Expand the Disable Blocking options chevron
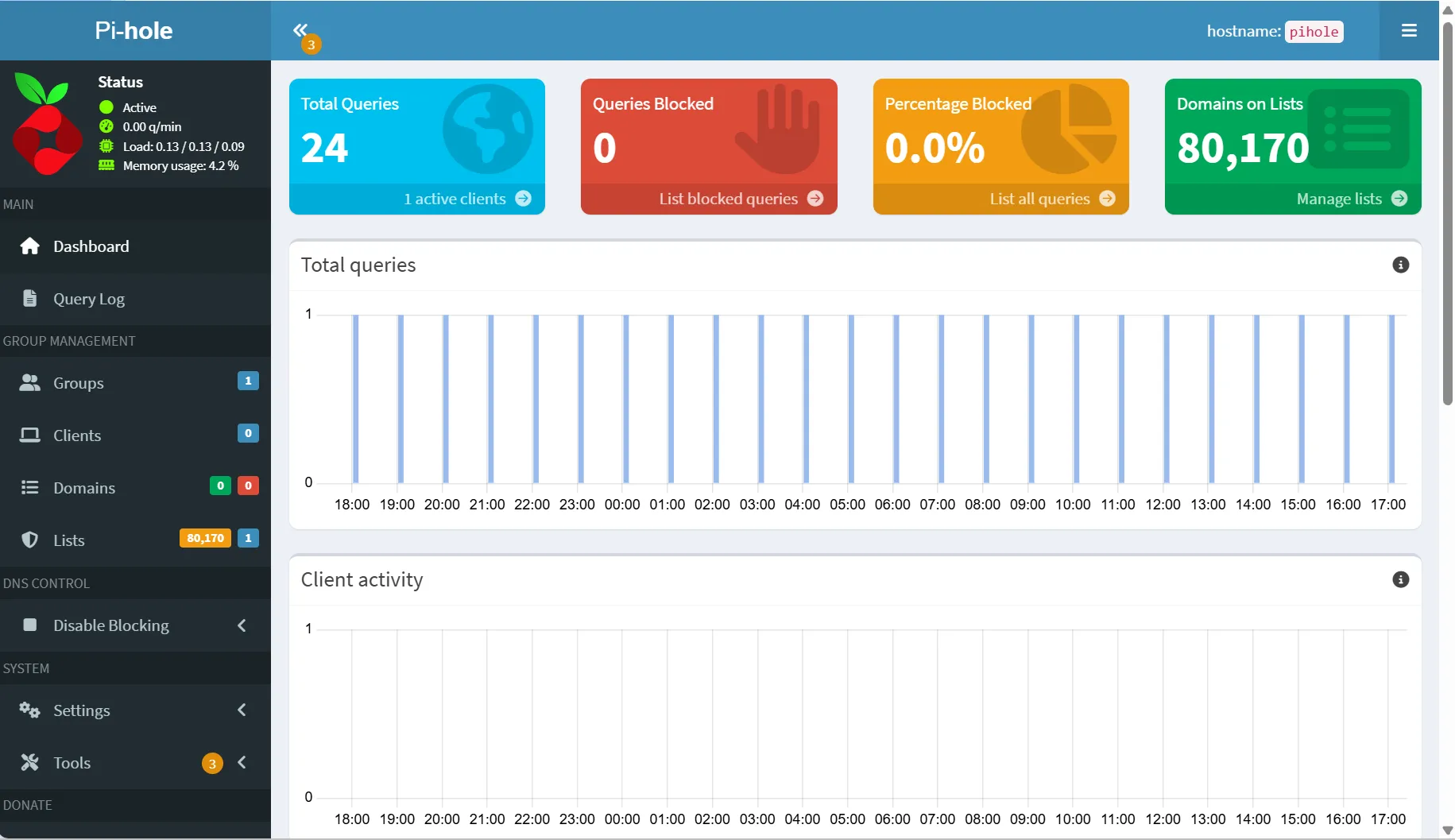 [x=242, y=625]
